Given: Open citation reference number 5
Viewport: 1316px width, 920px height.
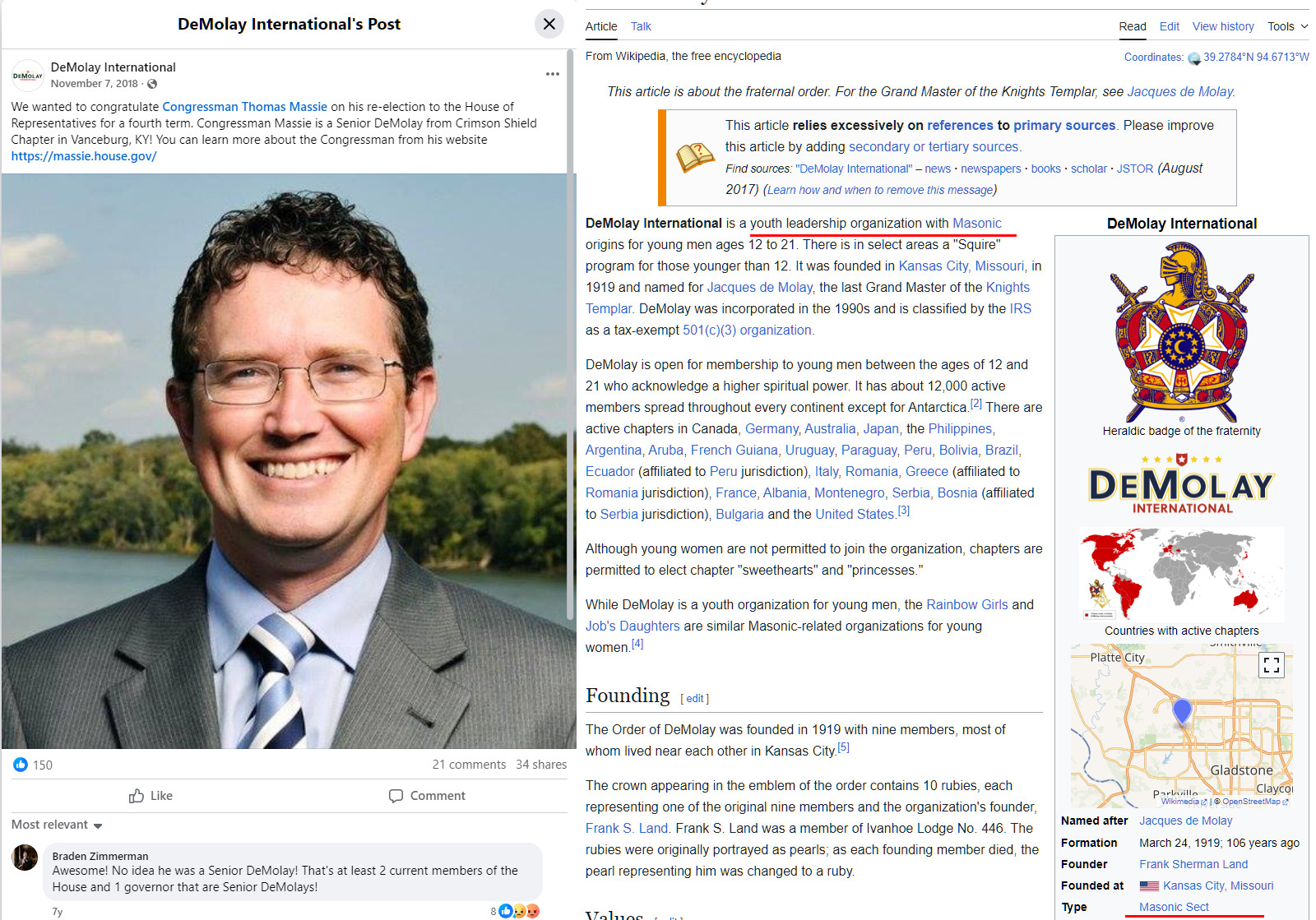Looking at the screenshot, I should pos(843,747).
